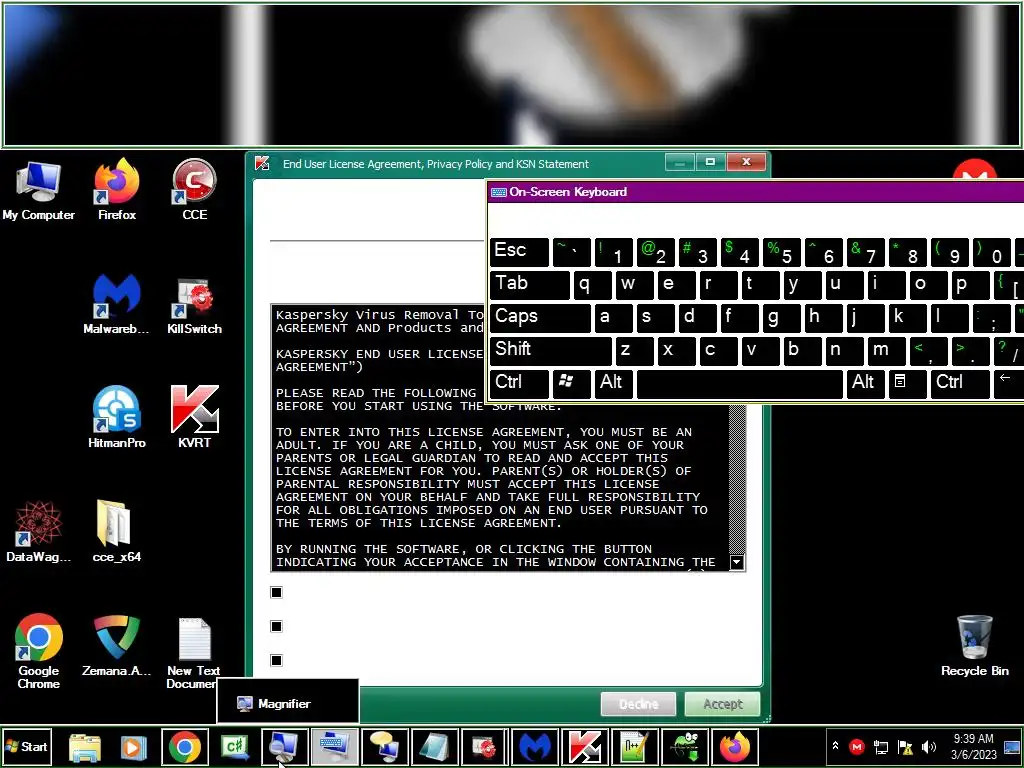Select the Zemana AntiMalware desktop icon
This screenshot has width=1024, height=768.
[117, 647]
